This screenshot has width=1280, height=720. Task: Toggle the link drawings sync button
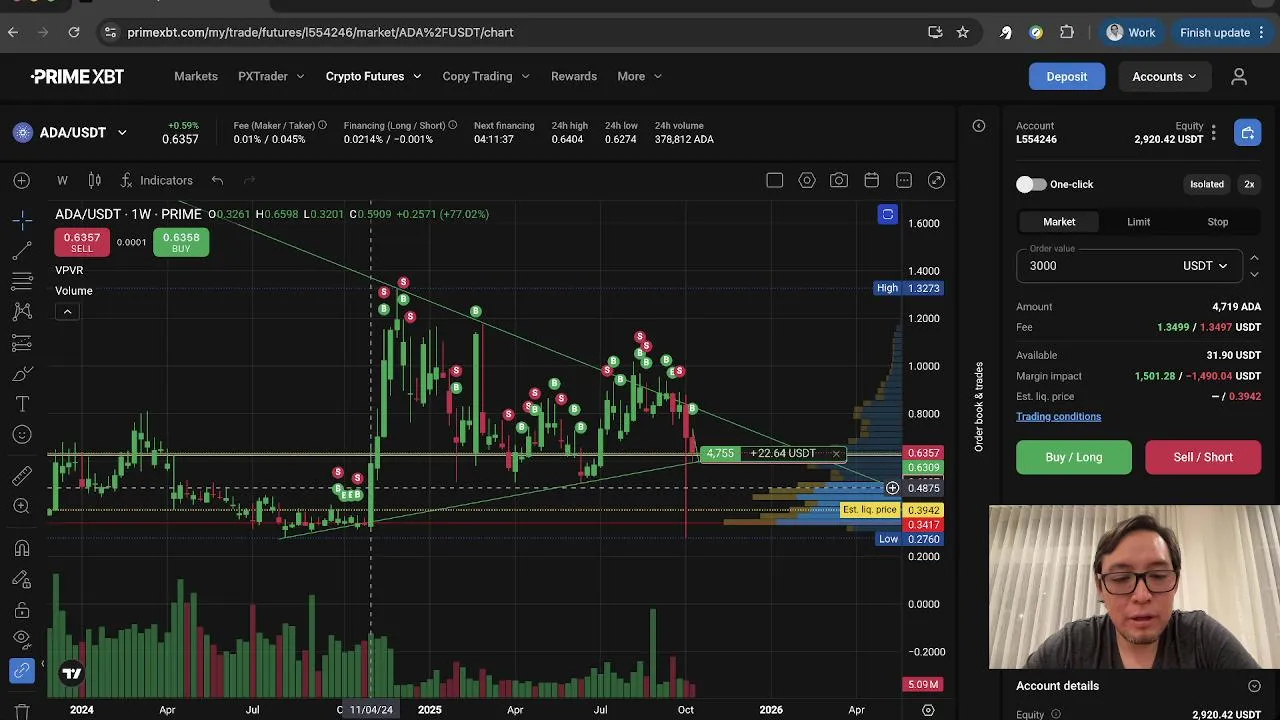pyautogui.click(x=22, y=671)
